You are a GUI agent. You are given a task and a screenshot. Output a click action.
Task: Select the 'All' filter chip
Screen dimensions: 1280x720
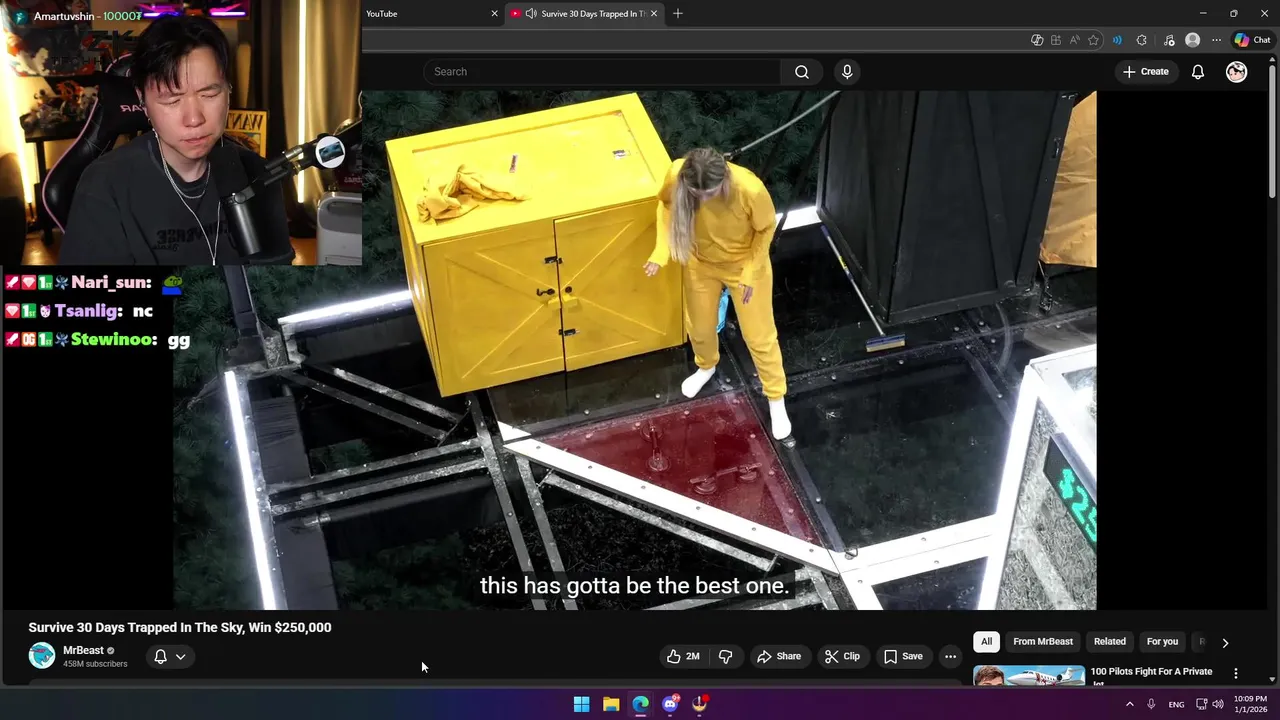pos(986,642)
